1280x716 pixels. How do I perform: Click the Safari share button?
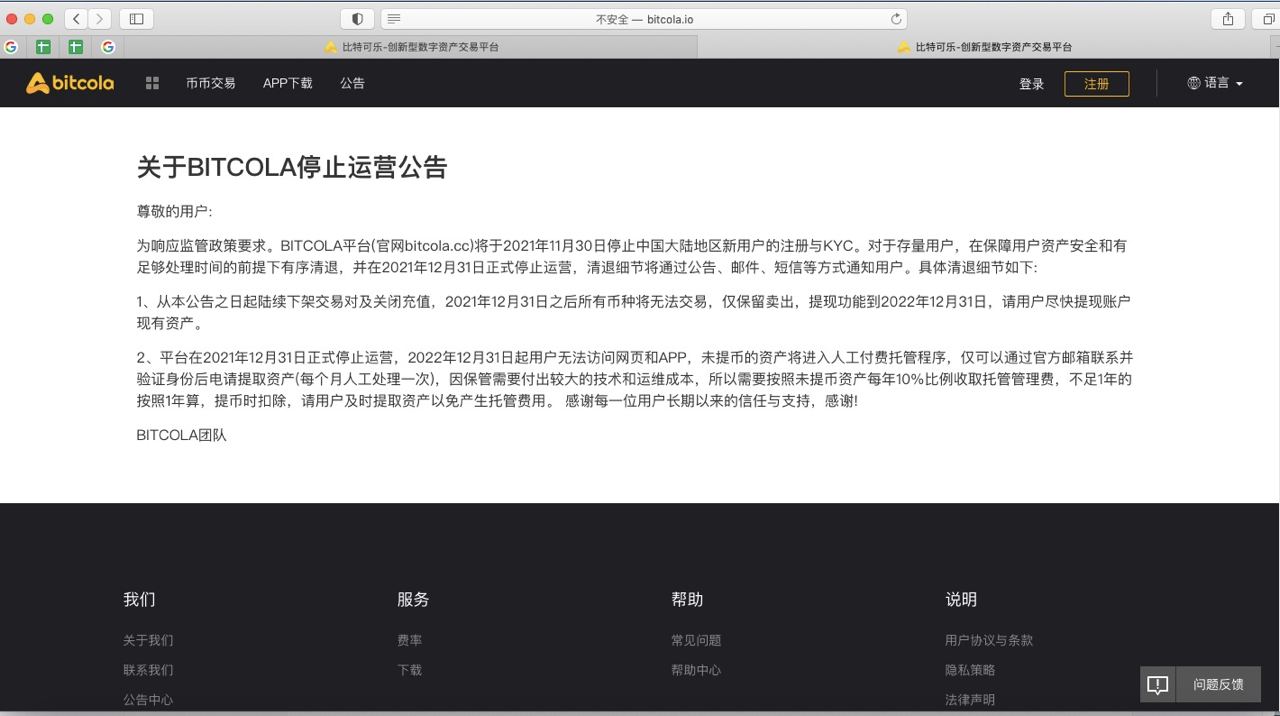(1228, 18)
